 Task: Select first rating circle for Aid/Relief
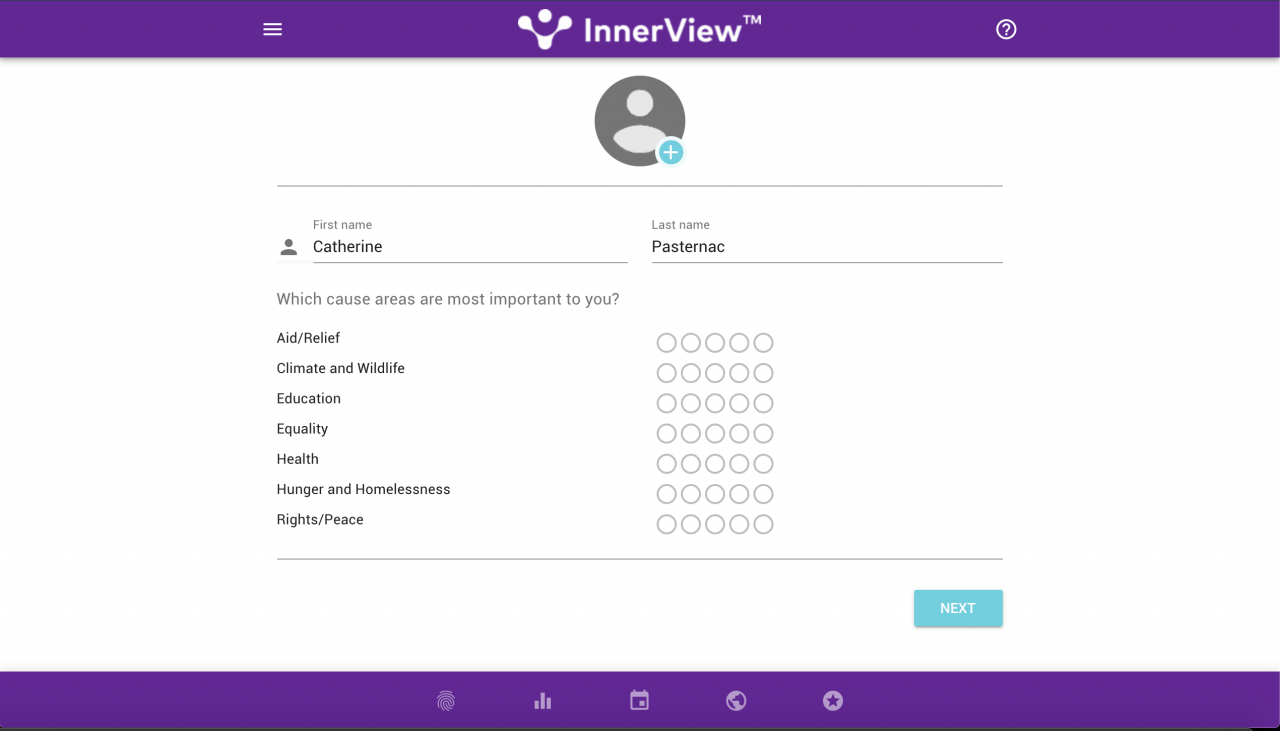pyautogui.click(x=666, y=343)
